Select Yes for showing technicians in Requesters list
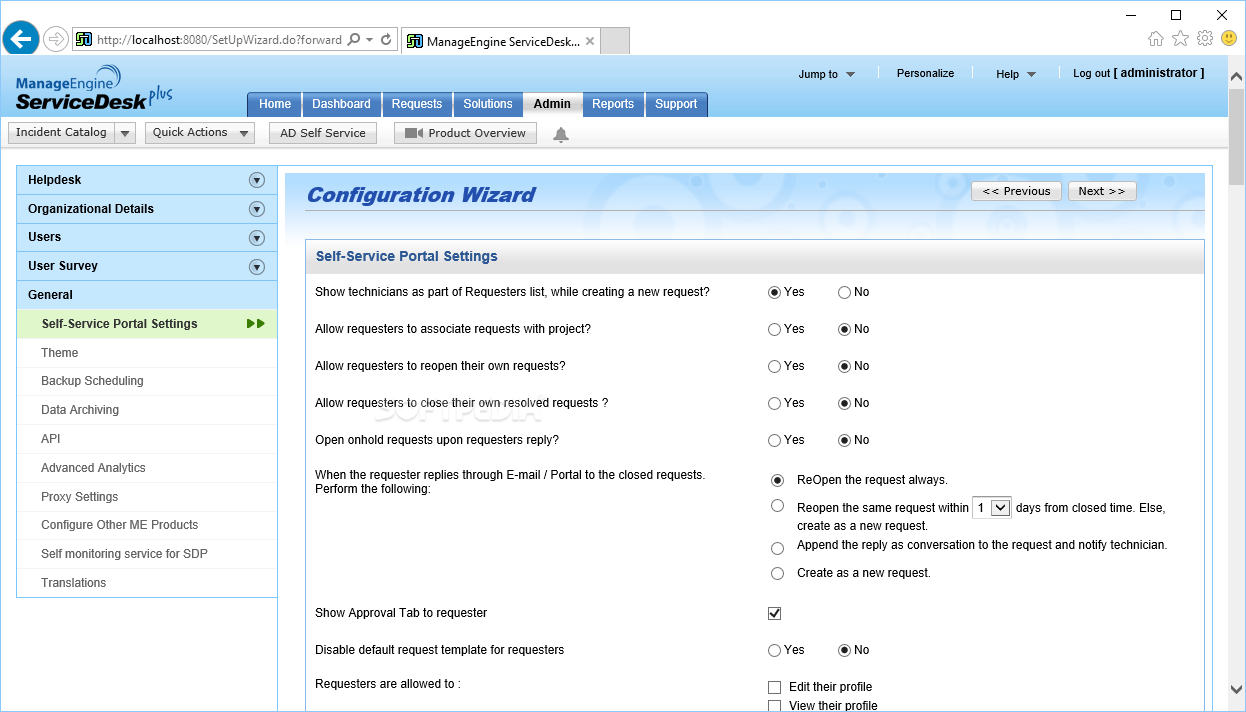Image resolution: width=1246 pixels, height=712 pixels. tap(774, 293)
